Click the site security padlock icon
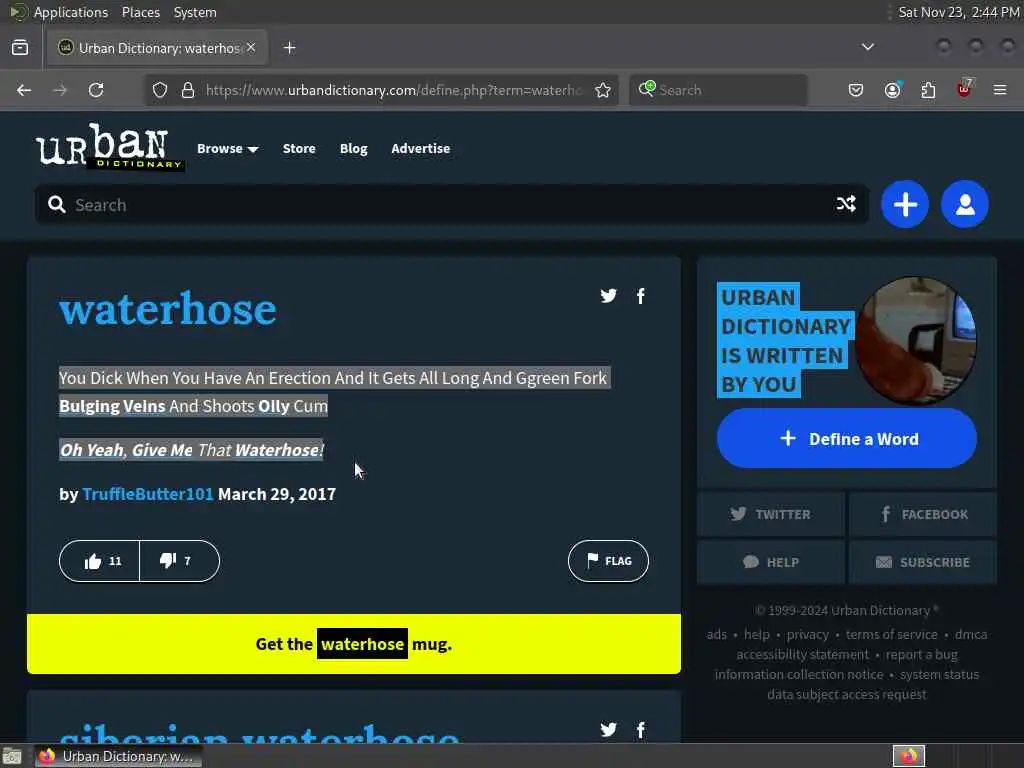 (x=188, y=90)
